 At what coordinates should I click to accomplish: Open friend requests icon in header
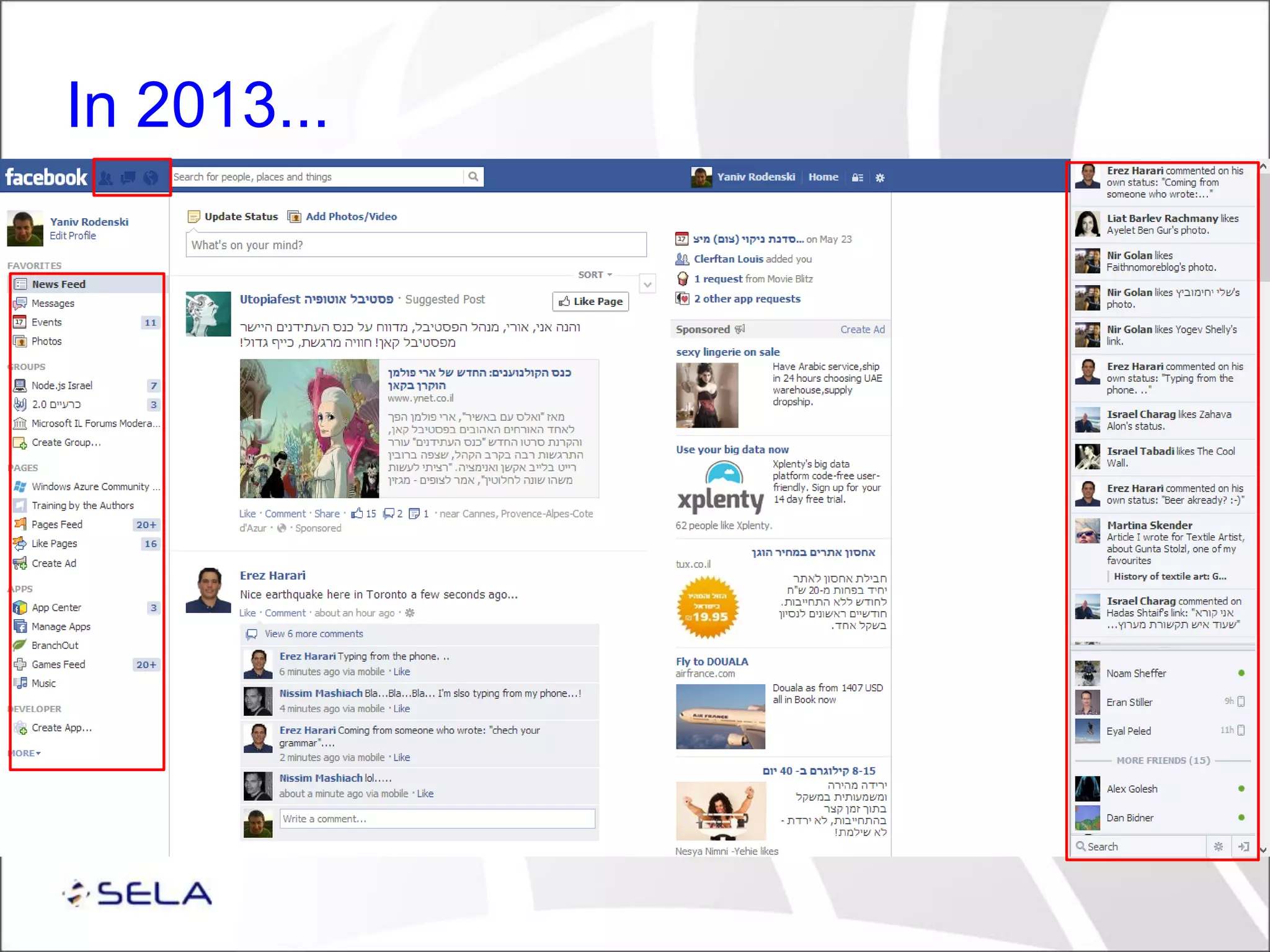click(107, 178)
